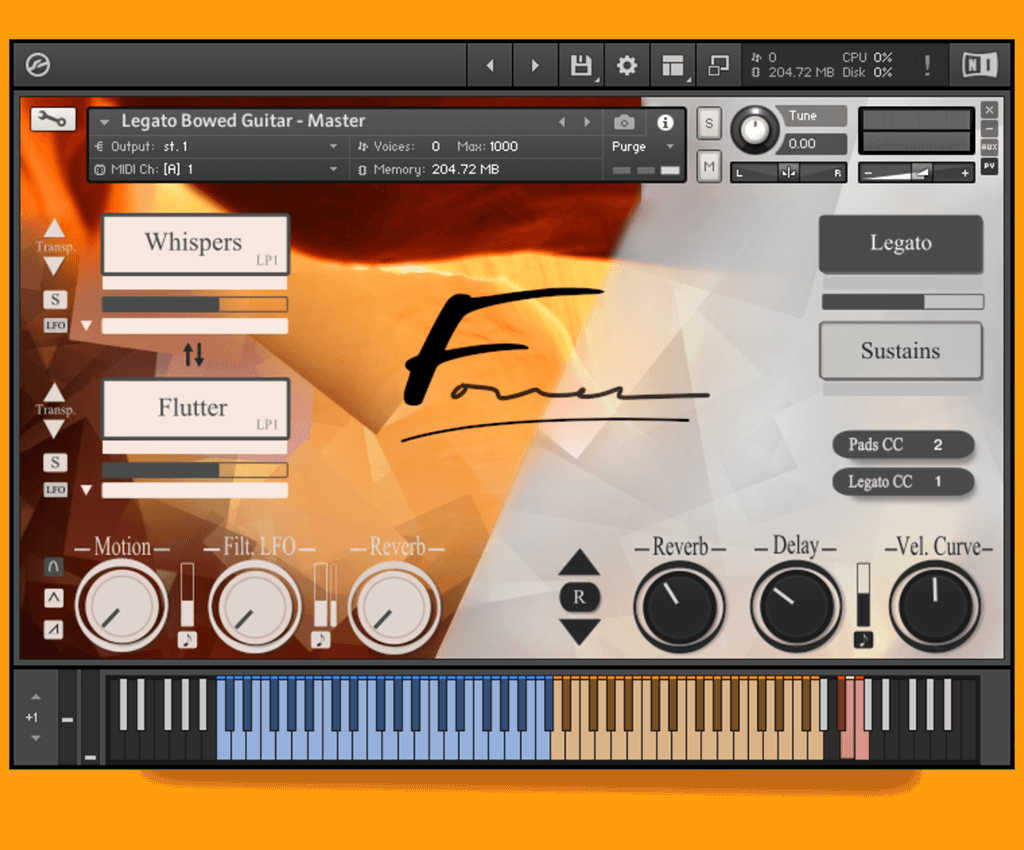Click the Whispers layer volume slider

click(x=194, y=304)
